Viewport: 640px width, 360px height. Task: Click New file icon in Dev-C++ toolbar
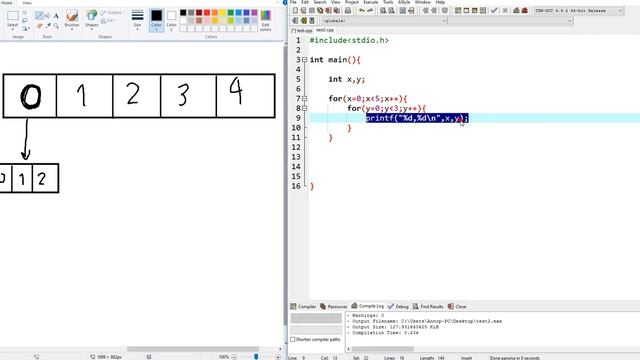295,11
